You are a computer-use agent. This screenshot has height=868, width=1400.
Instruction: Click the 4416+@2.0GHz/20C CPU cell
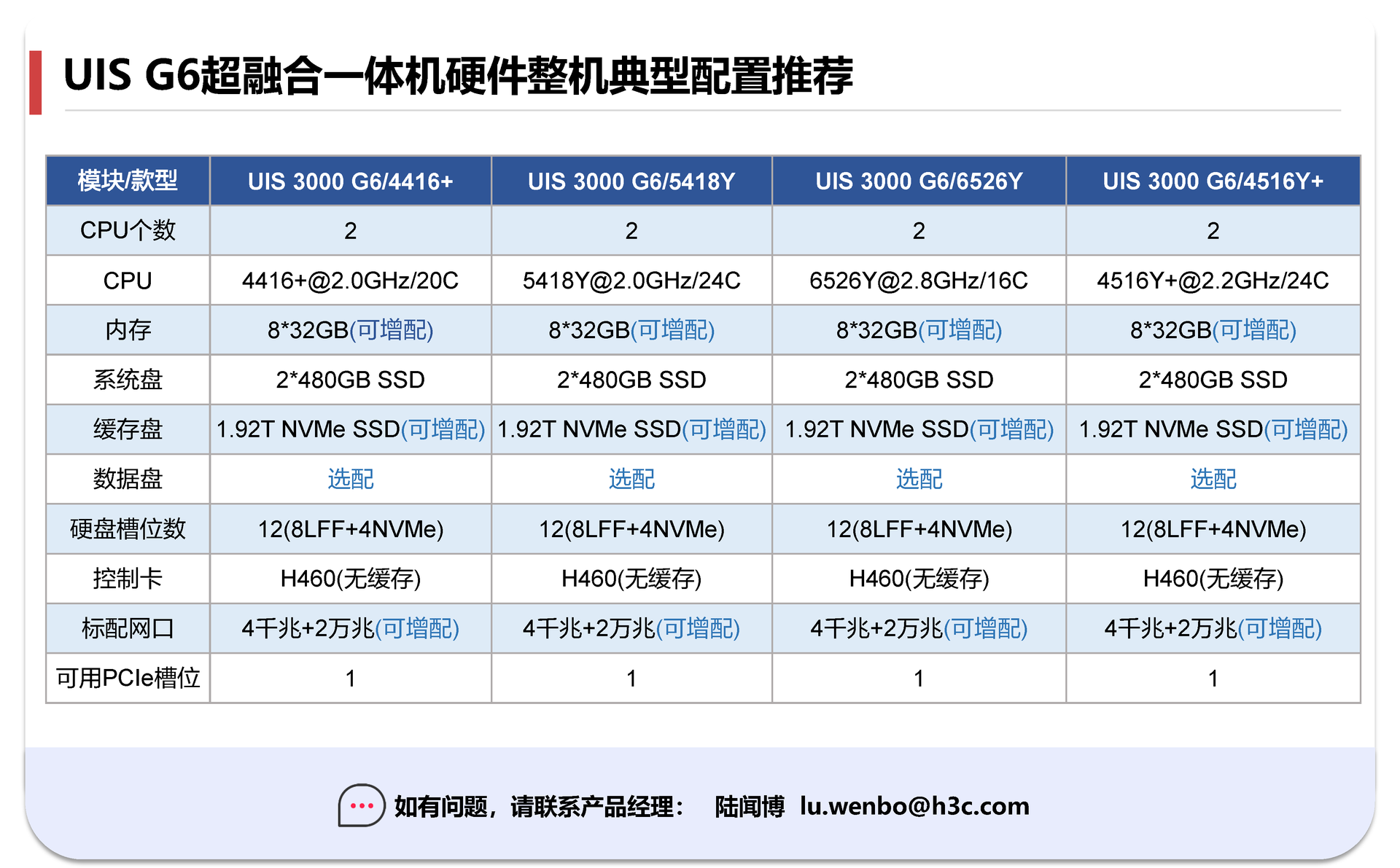[350, 281]
